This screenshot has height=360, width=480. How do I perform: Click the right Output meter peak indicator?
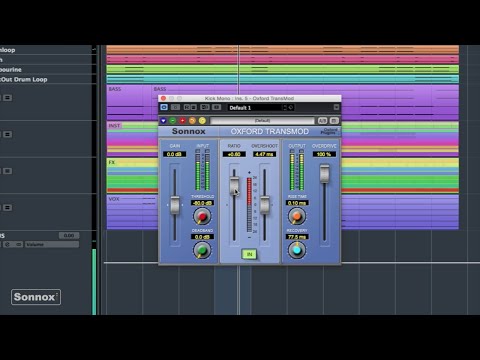pyautogui.click(x=302, y=151)
